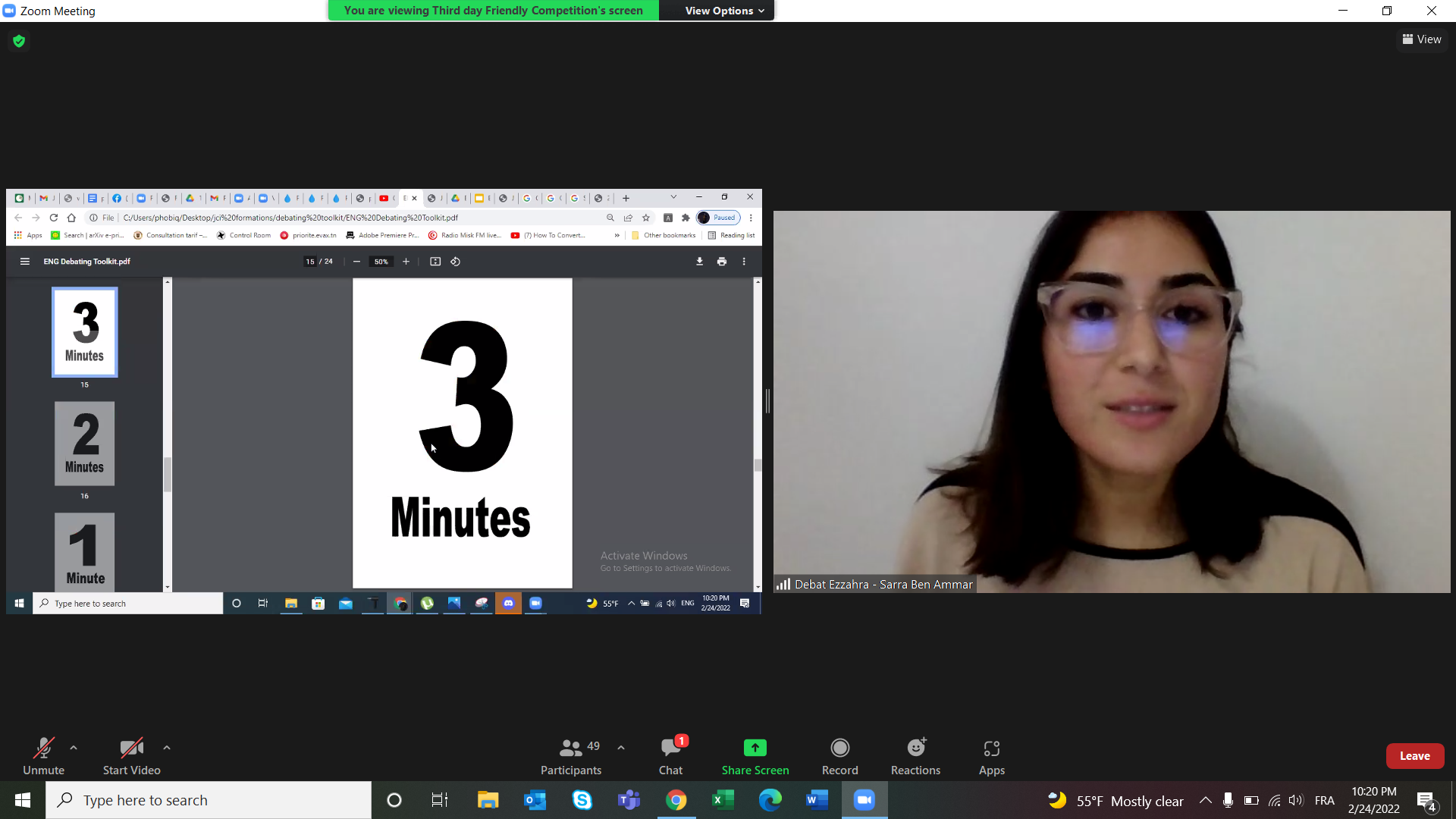
Task: Click the green encryption shield icon
Action: point(19,41)
